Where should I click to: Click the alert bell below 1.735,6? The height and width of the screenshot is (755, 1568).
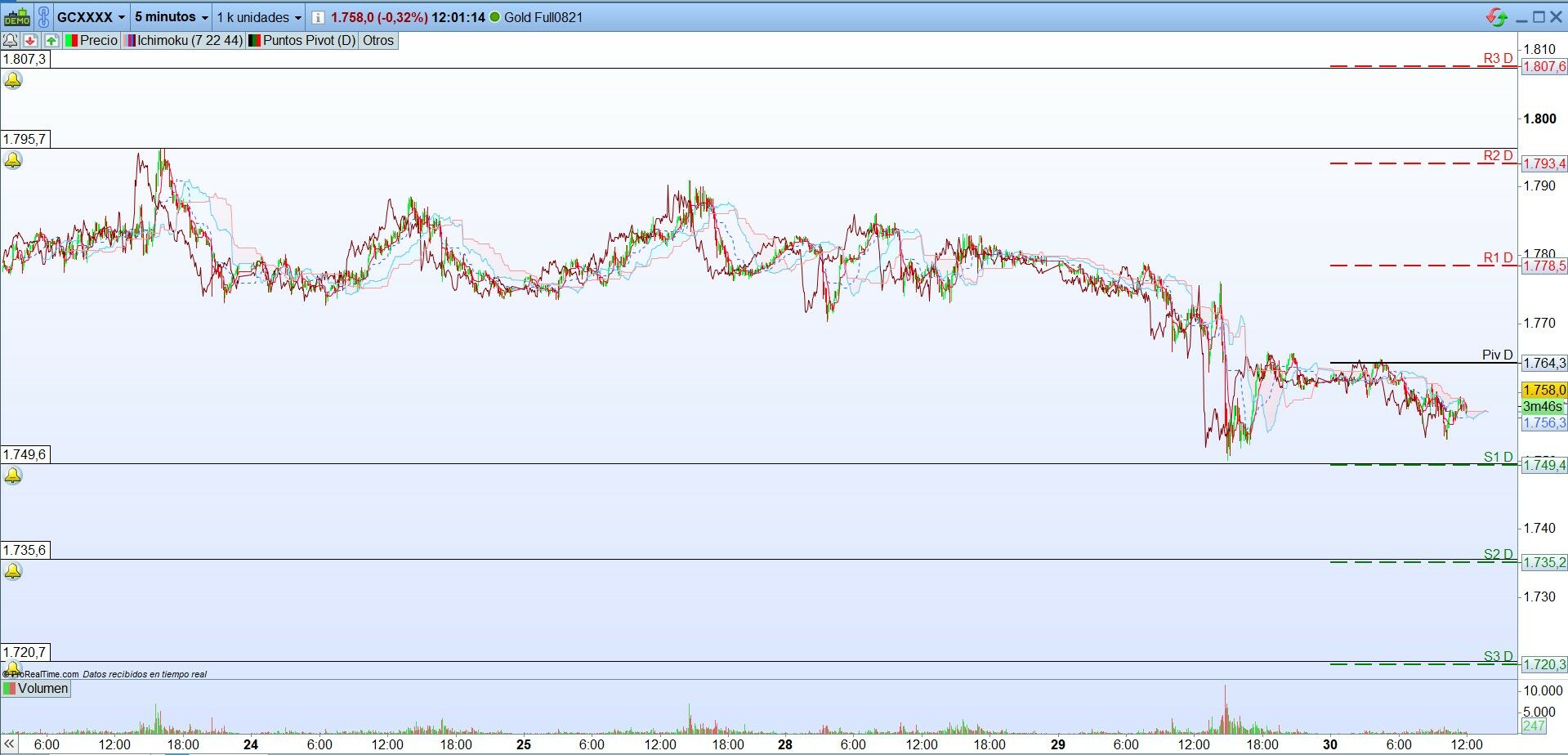pyautogui.click(x=13, y=571)
